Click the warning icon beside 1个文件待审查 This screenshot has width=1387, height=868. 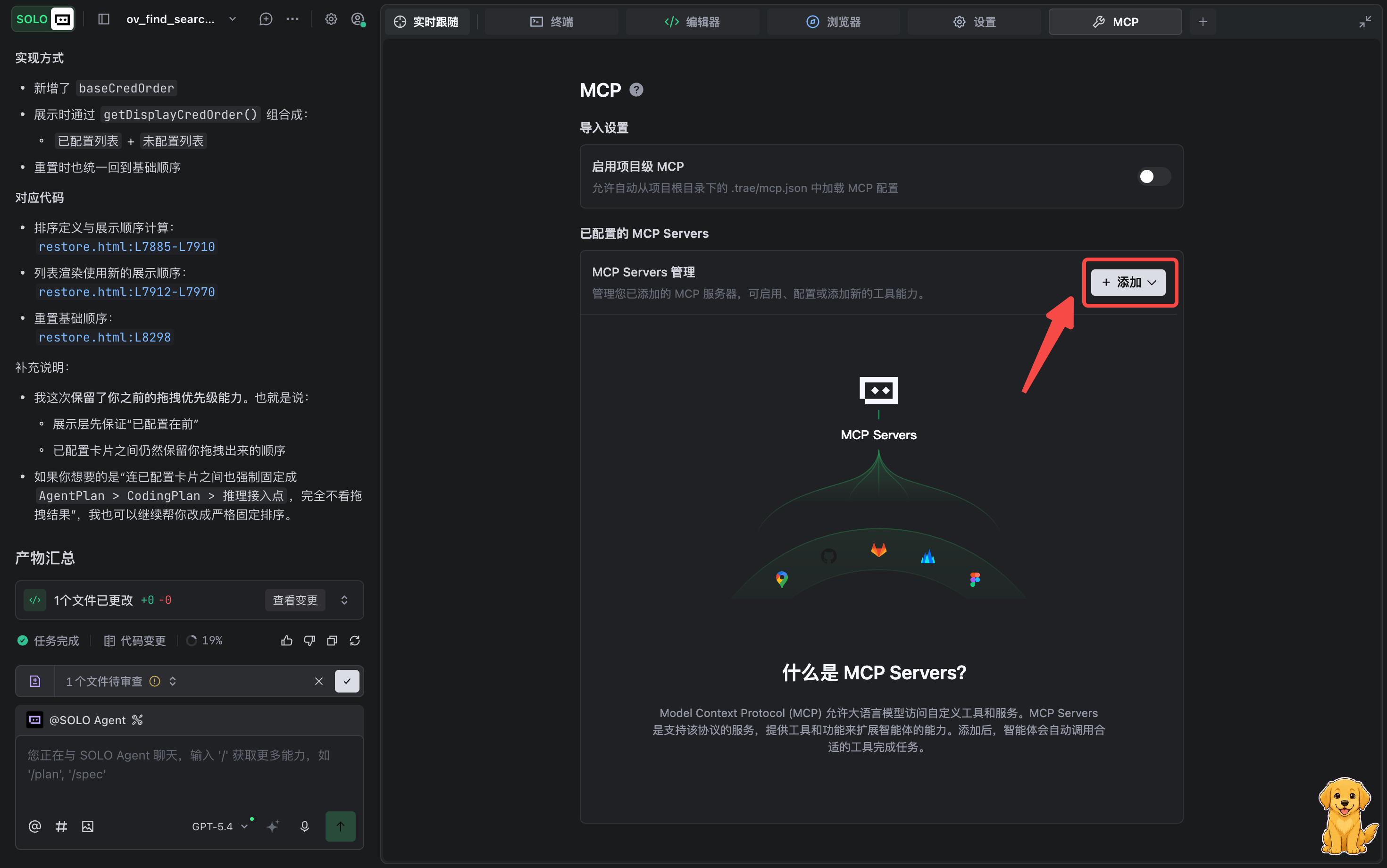pos(155,681)
